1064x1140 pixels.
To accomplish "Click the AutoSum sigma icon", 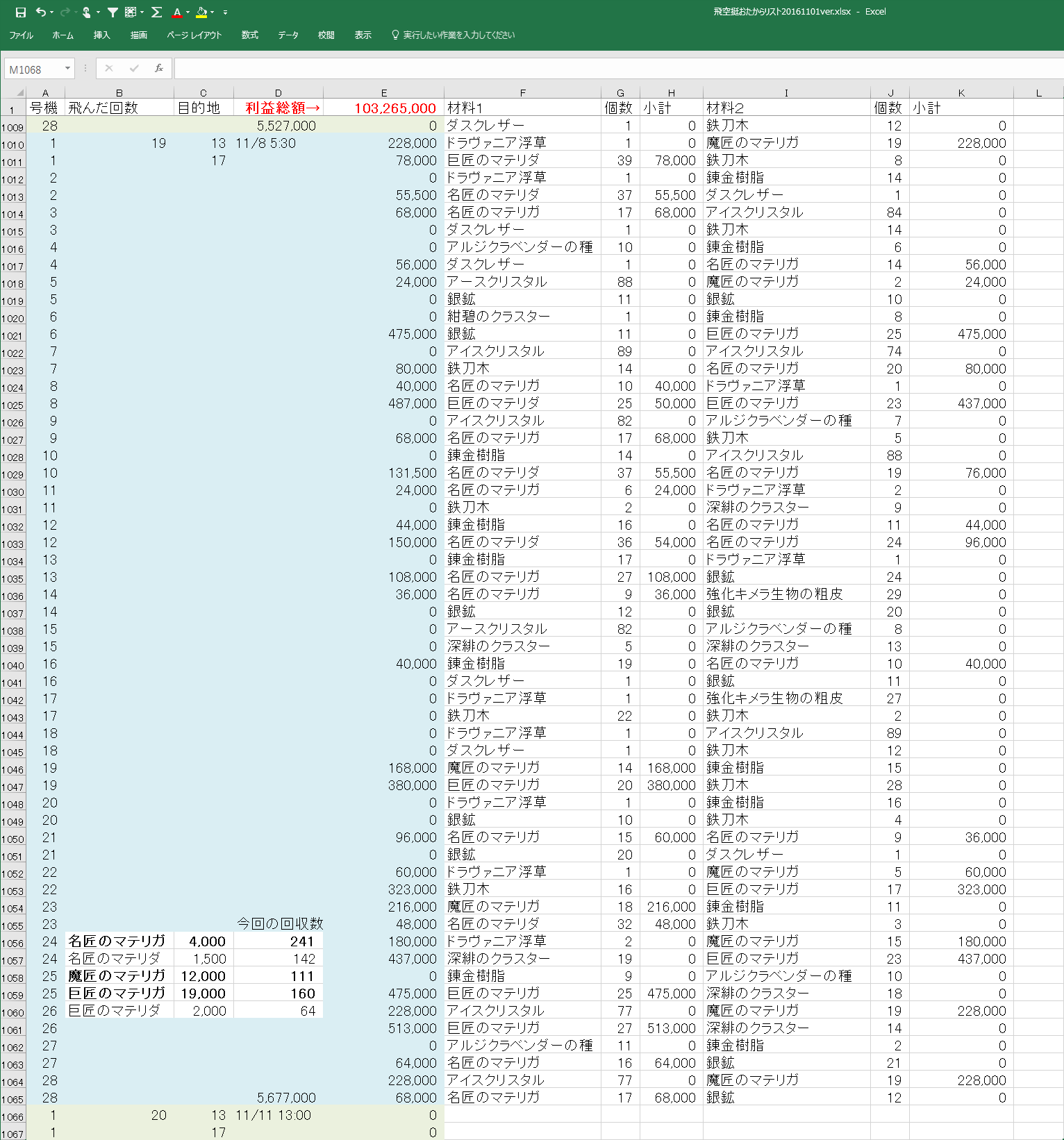I will pyautogui.click(x=157, y=12).
